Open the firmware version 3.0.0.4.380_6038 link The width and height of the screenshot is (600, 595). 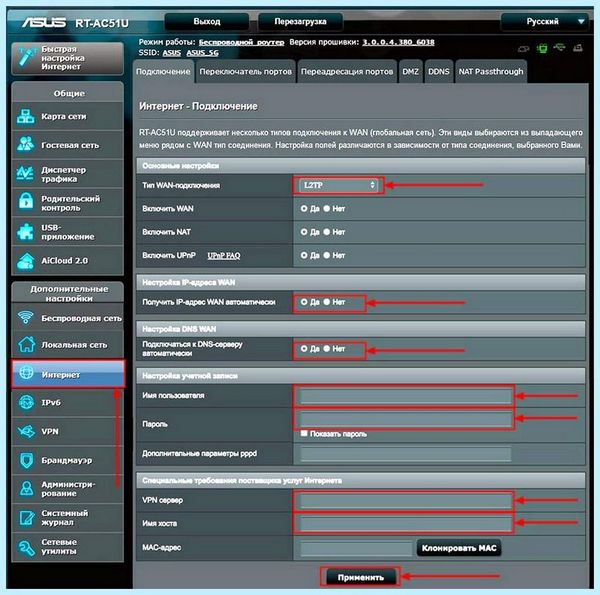click(398, 42)
